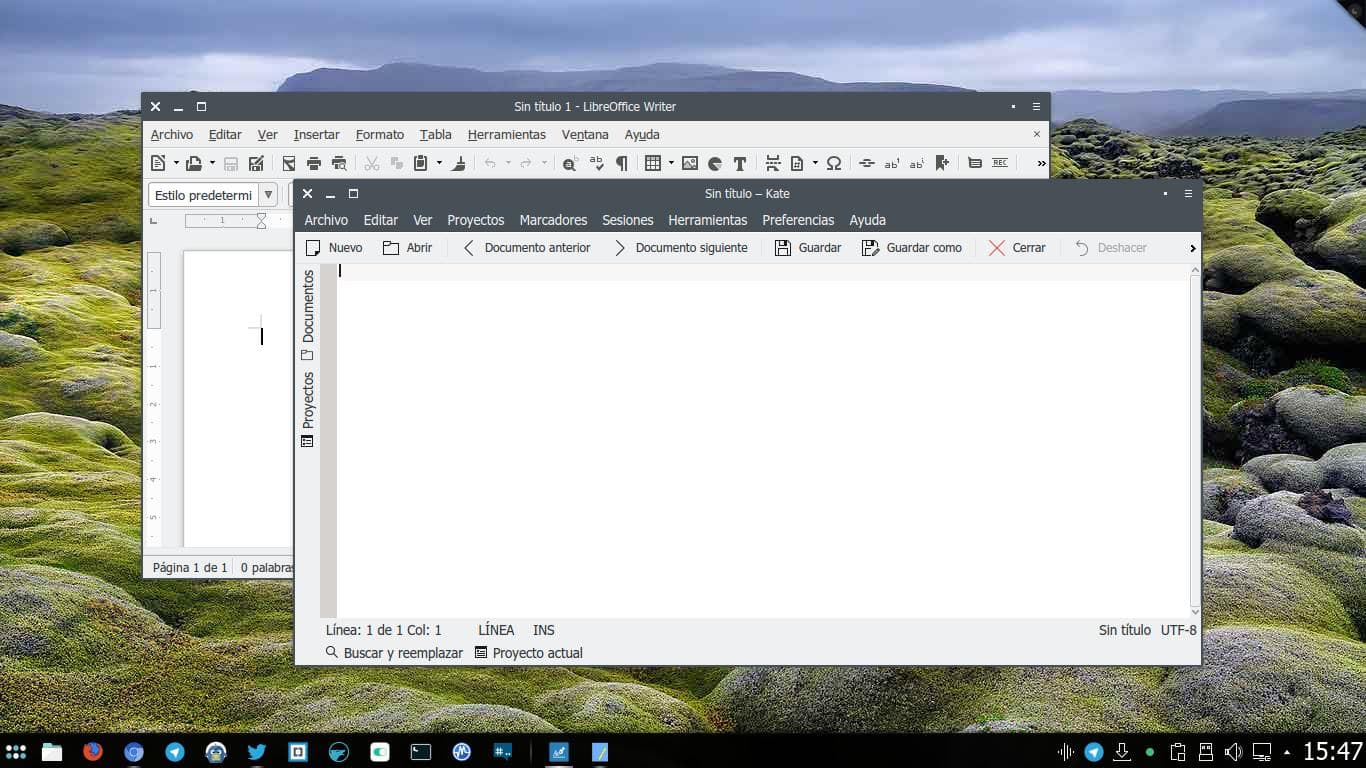Open the Tabla menu in LibreOffice Writer
The width and height of the screenshot is (1366, 768).
click(x=435, y=134)
